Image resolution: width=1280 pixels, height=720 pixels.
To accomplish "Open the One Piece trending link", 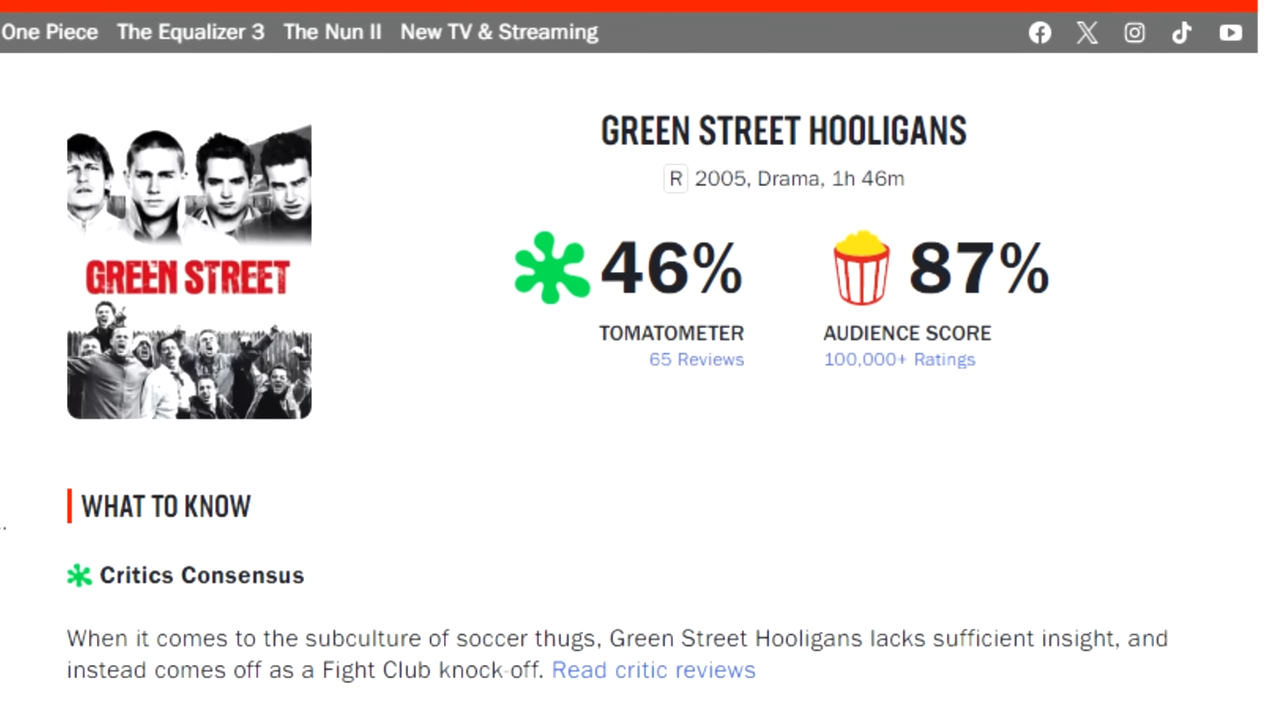I will [x=50, y=32].
